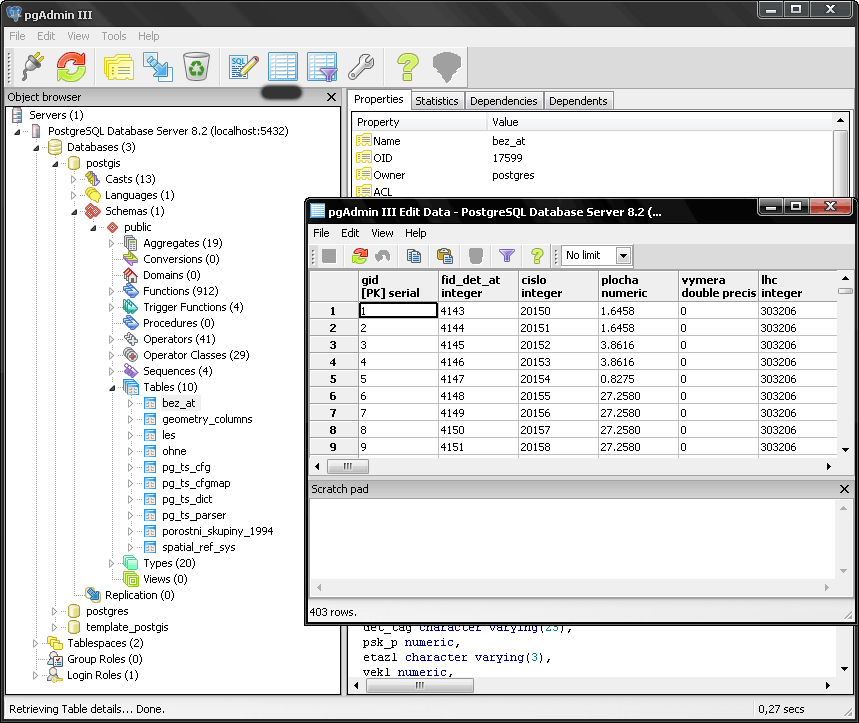This screenshot has width=859, height=723.
Task: Expand Login Roles (1) node
Action: pyautogui.click(x=36, y=675)
